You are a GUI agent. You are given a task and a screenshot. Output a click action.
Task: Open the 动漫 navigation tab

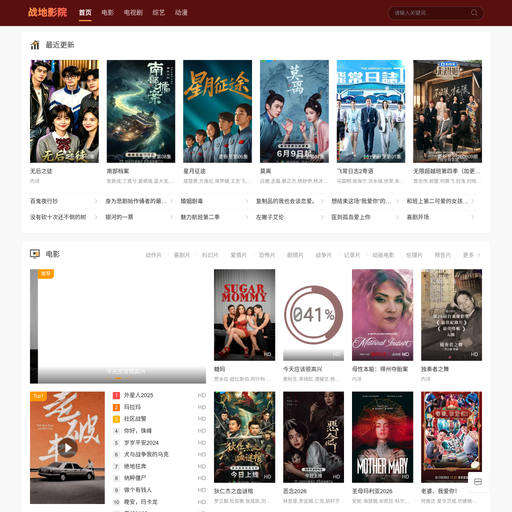tap(181, 13)
